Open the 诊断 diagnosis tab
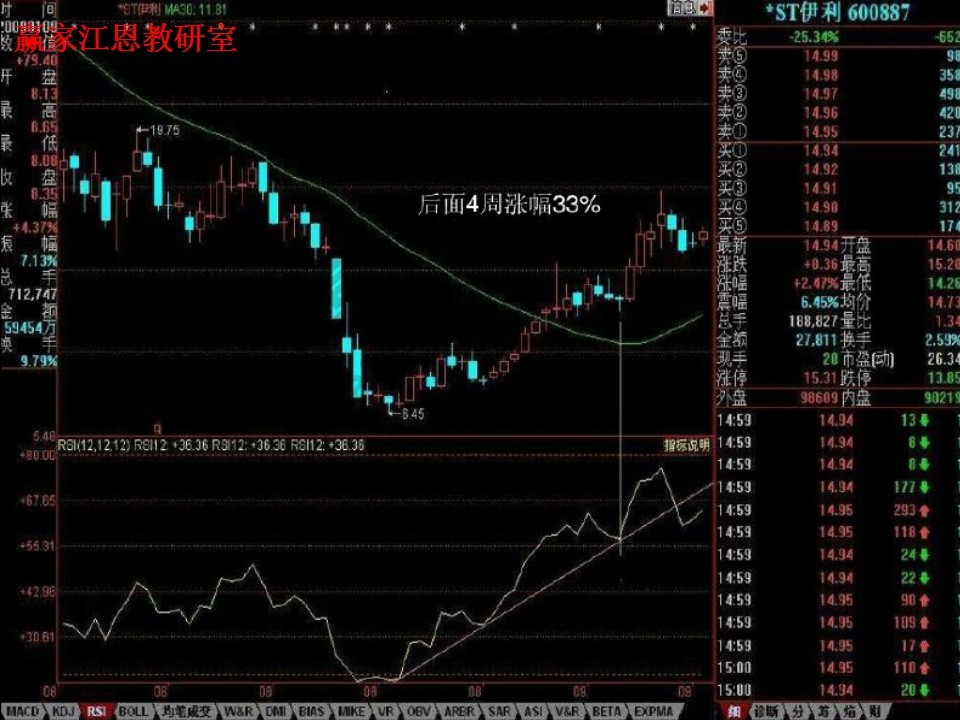960x720 pixels. tap(765, 711)
